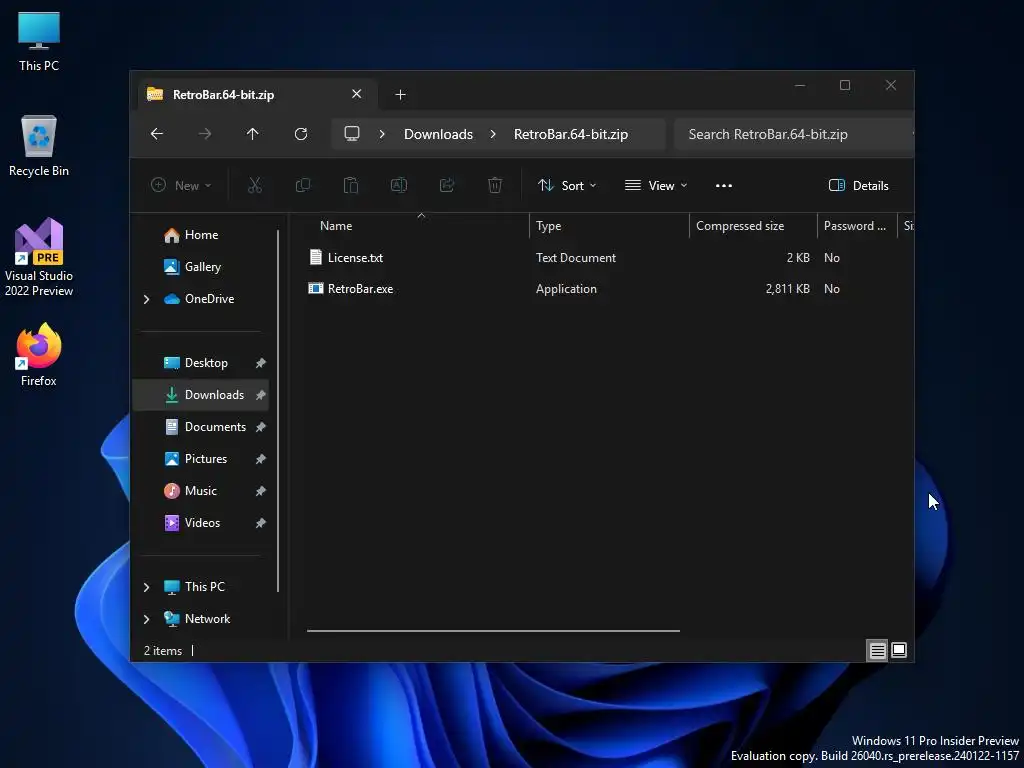Open This PC in the navigation pane
Screen dimensions: 1024x768
pyautogui.click(x=204, y=587)
